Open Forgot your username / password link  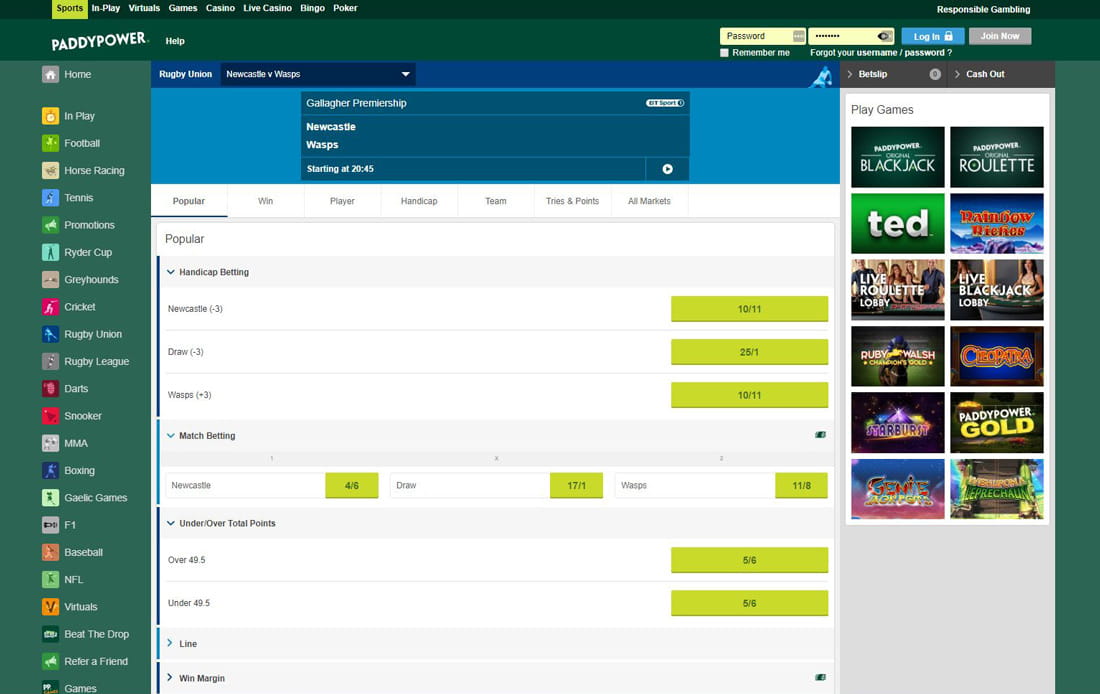(x=880, y=53)
